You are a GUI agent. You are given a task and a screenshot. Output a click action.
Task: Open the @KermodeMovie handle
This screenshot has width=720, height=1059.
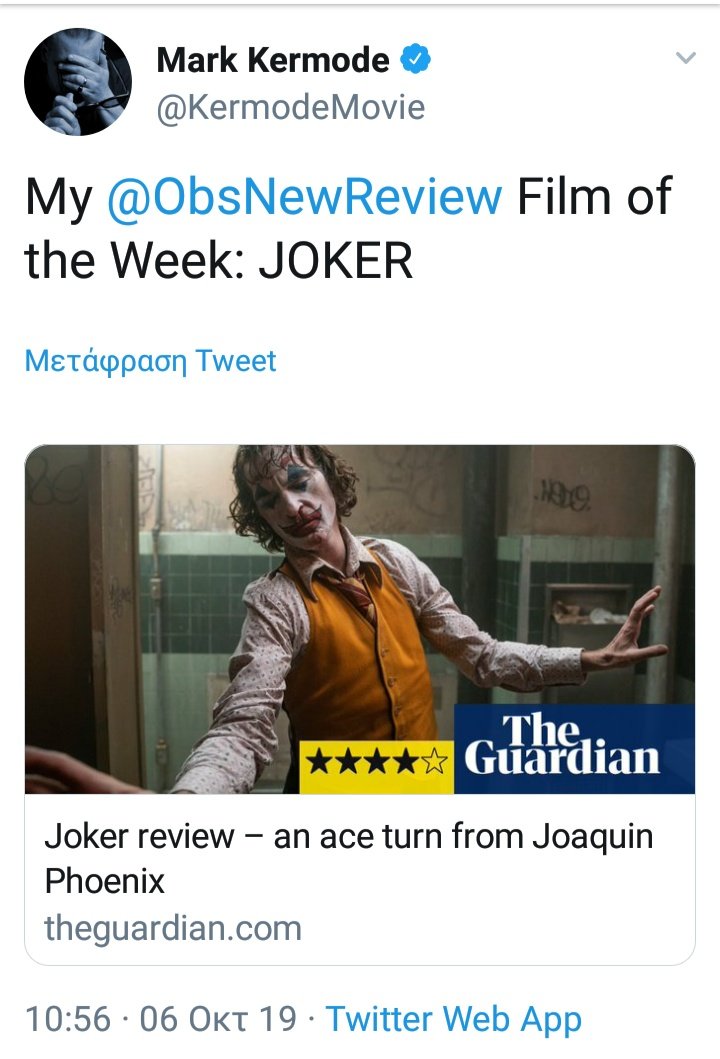290,107
